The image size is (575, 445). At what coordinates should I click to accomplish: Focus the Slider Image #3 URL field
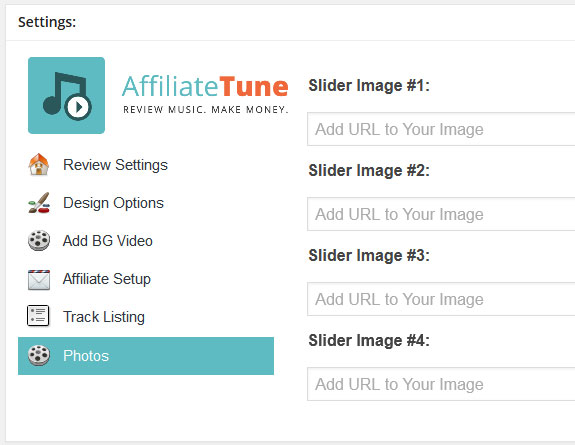coord(441,299)
